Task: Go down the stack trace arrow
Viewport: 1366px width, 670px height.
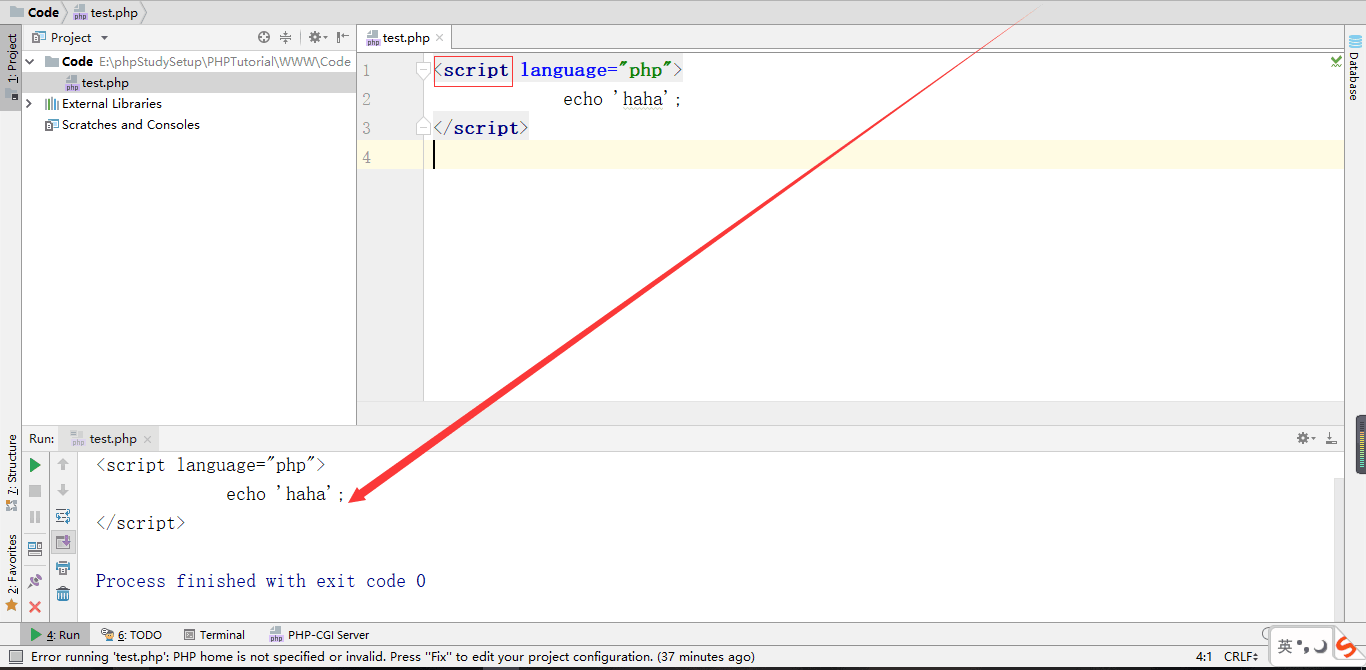Action: point(63,491)
